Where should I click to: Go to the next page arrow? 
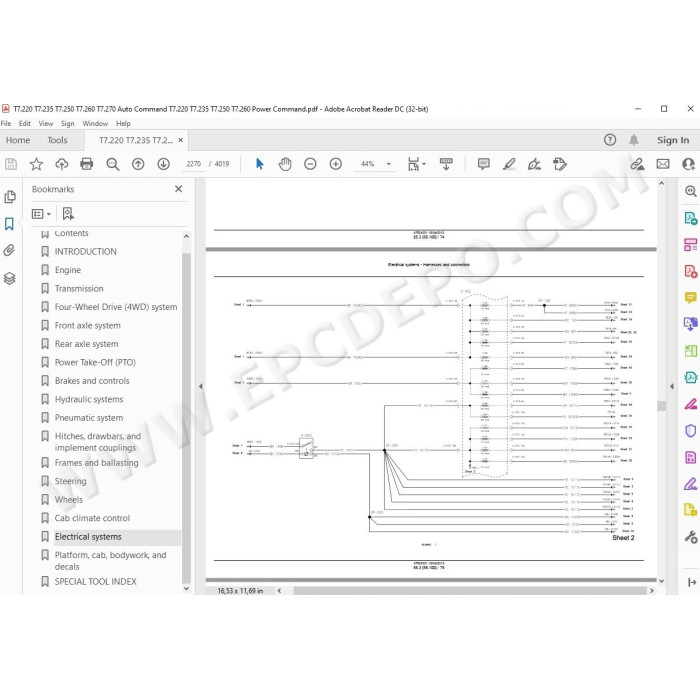click(163, 164)
